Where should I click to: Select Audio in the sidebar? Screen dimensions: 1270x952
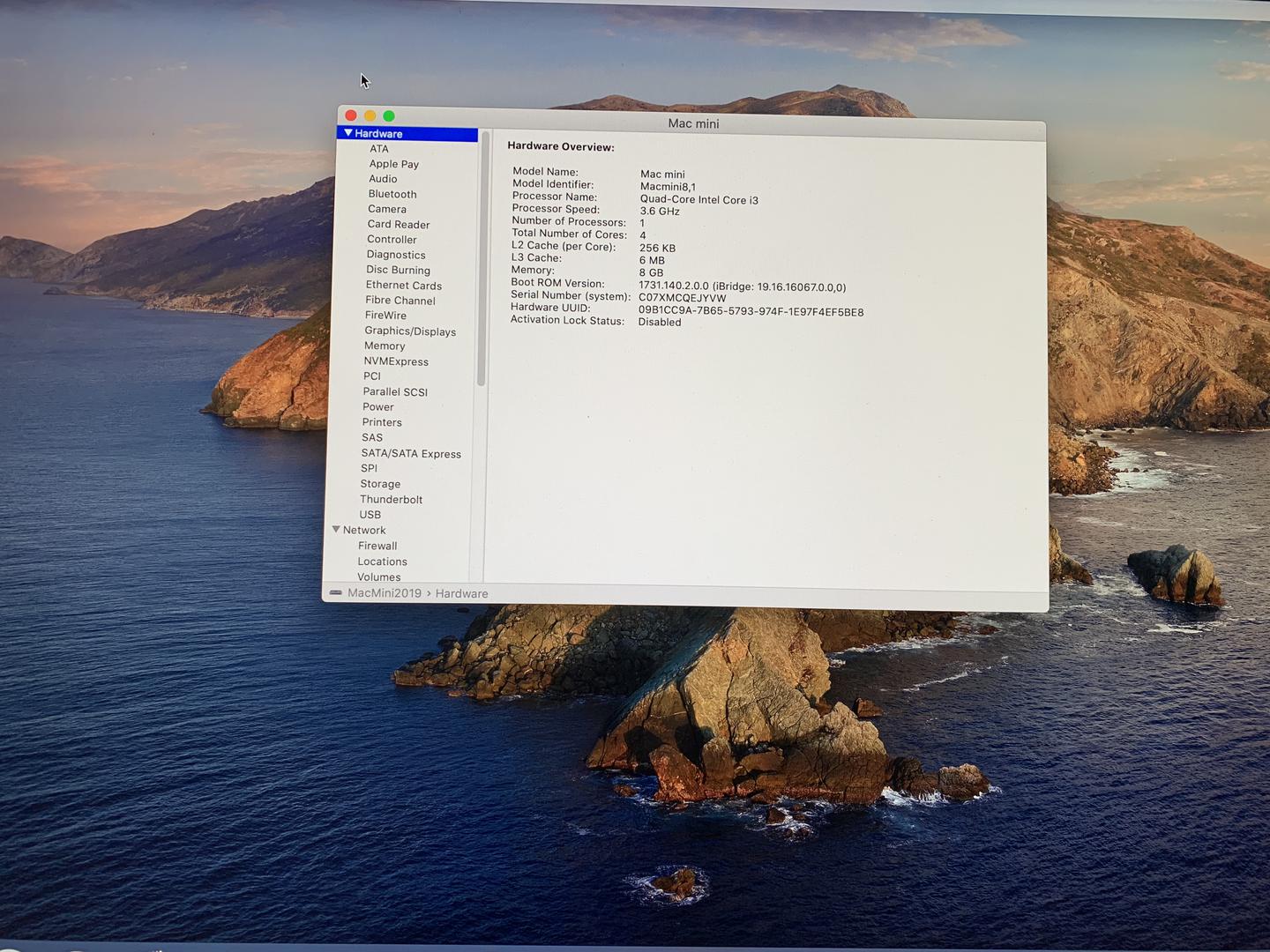pyautogui.click(x=383, y=179)
